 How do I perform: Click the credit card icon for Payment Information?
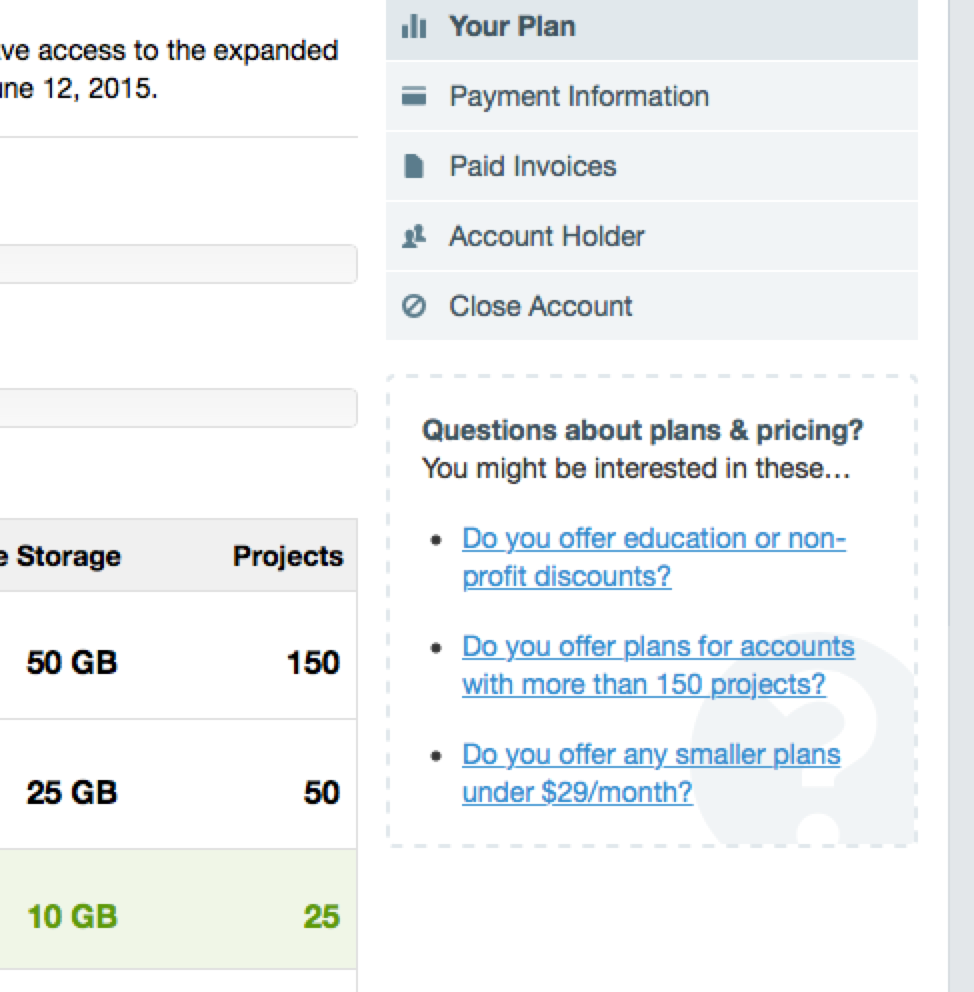click(x=414, y=96)
